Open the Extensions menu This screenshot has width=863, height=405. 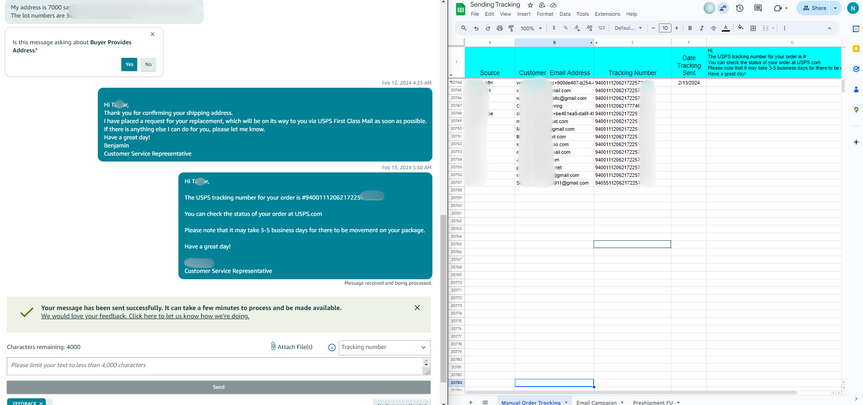(x=608, y=14)
